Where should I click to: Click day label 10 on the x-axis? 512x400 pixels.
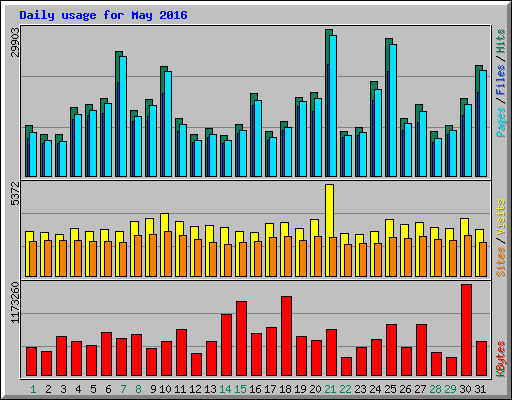coord(165,389)
